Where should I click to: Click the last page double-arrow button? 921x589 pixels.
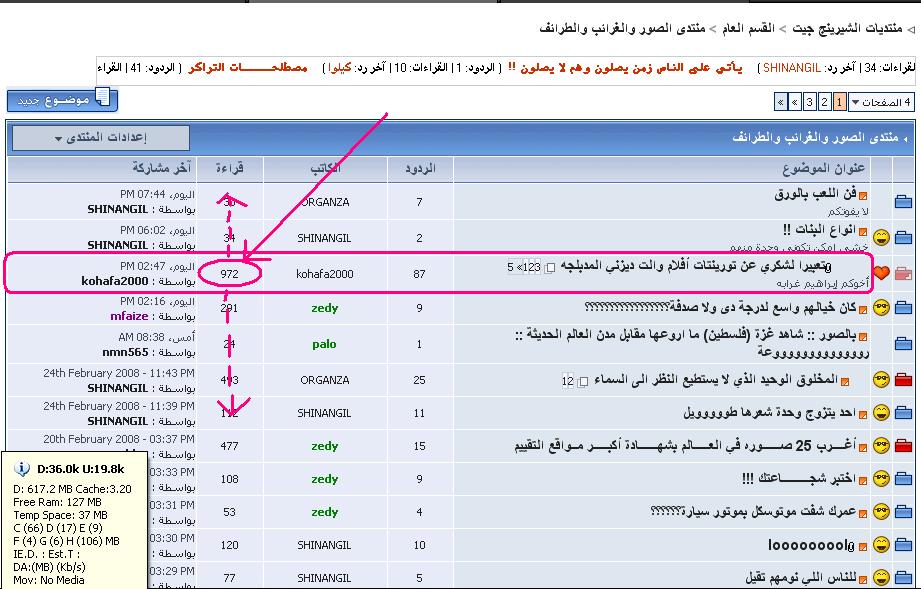pyautogui.click(x=780, y=102)
